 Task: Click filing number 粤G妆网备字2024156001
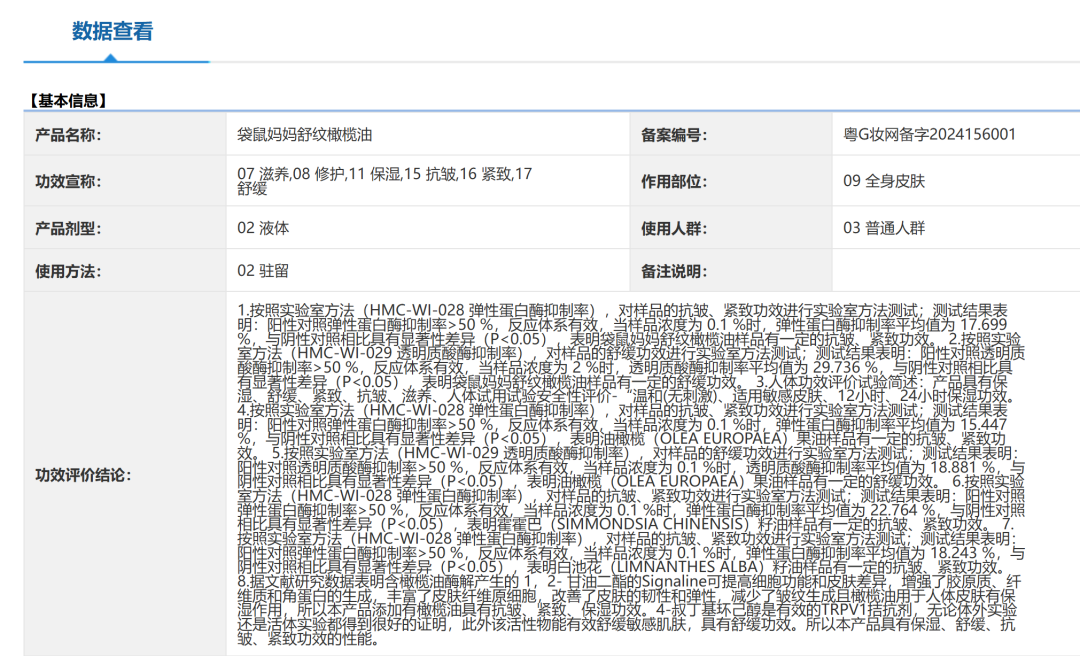coord(929,135)
